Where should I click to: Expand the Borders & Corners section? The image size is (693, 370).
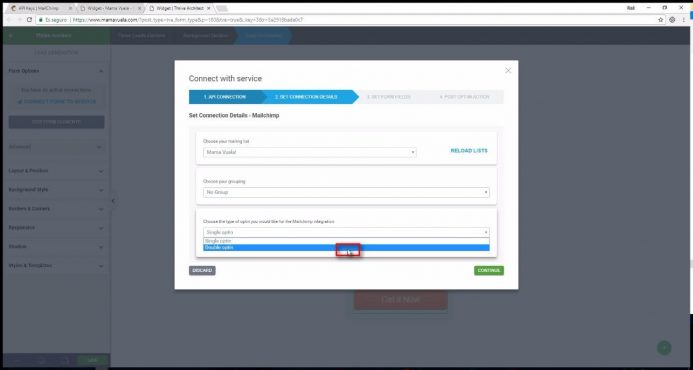pyautogui.click(x=56, y=209)
